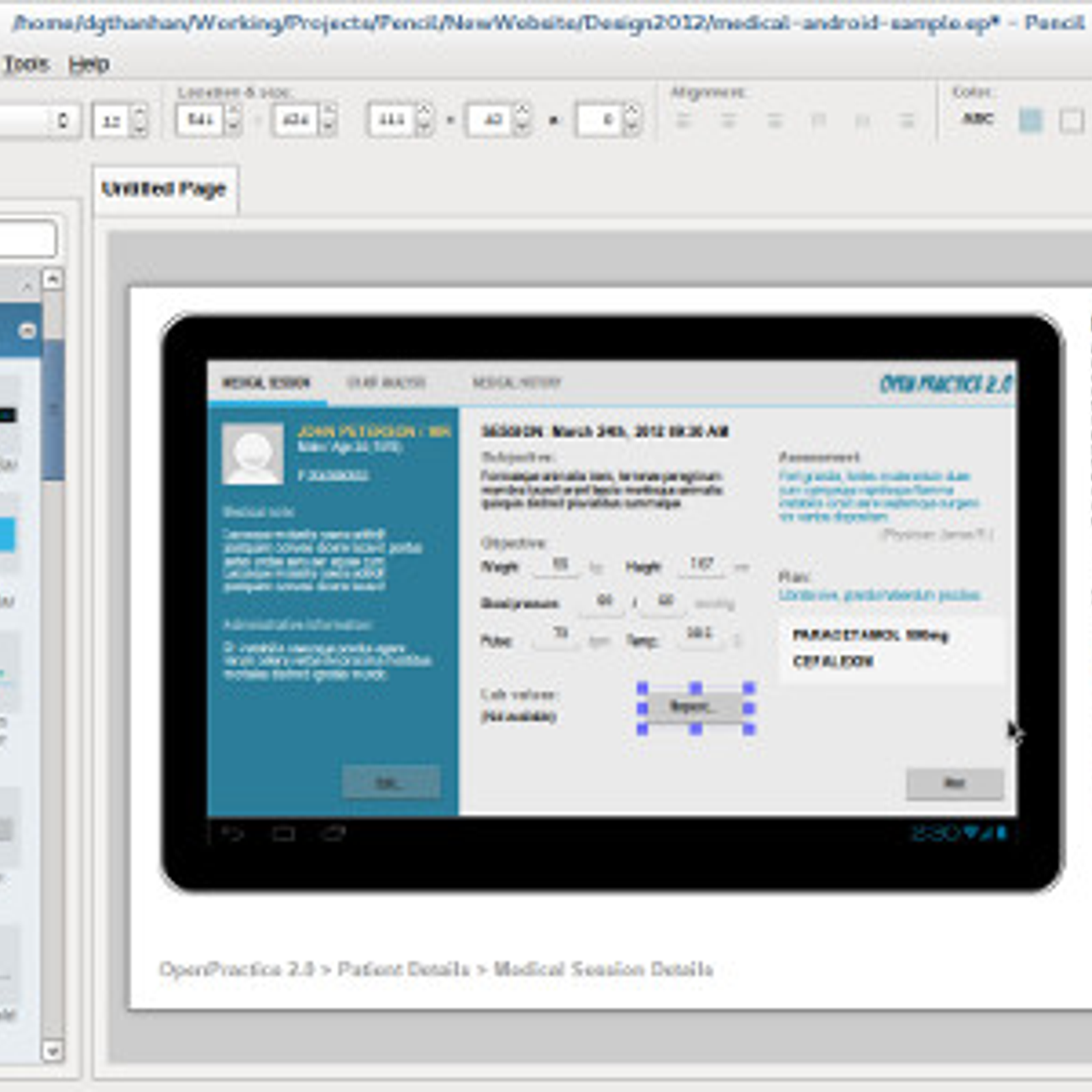The width and height of the screenshot is (1092, 1092).
Task: Increase the X position value 541
Action: (233, 111)
